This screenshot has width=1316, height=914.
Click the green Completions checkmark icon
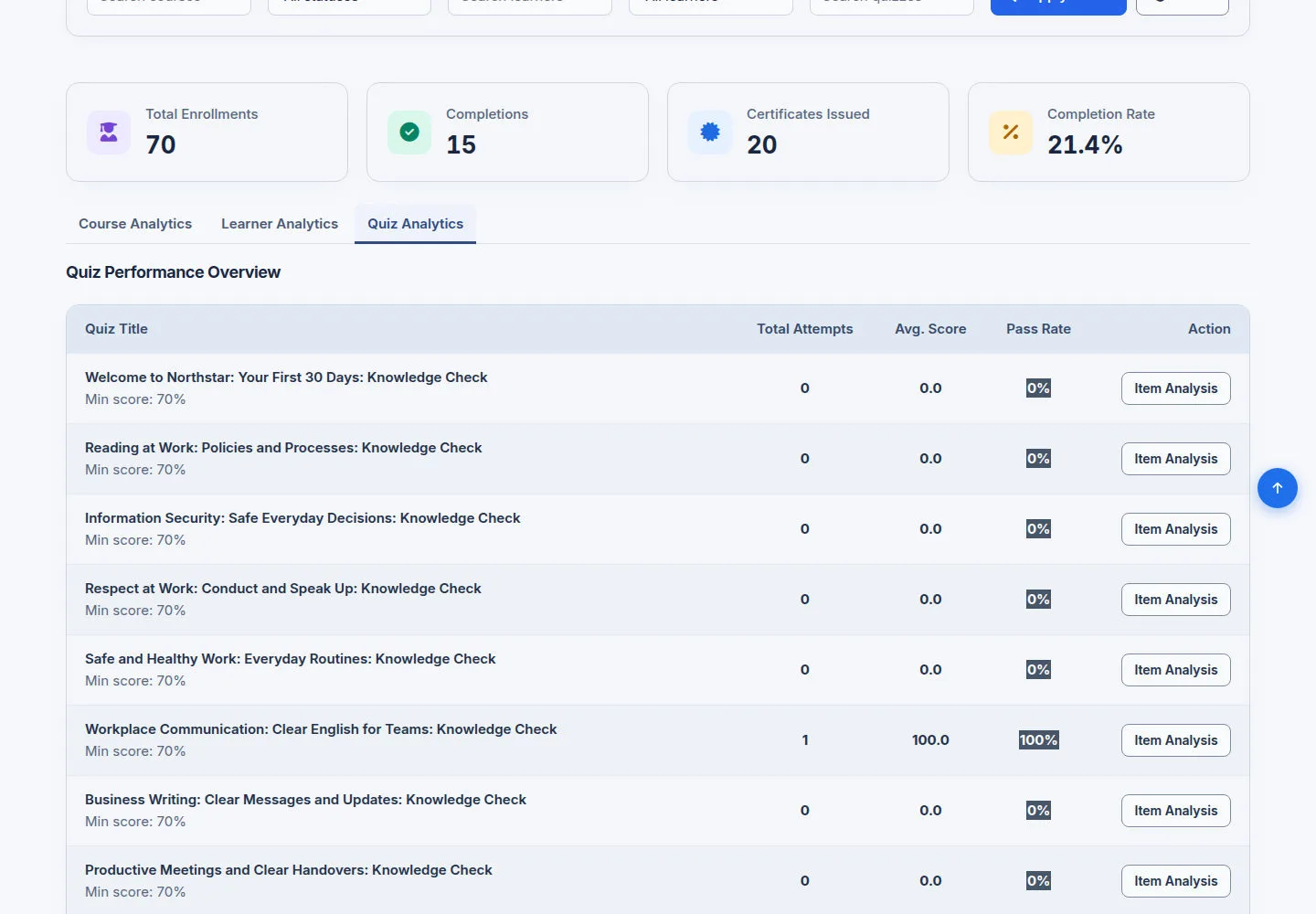pos(409,133)
